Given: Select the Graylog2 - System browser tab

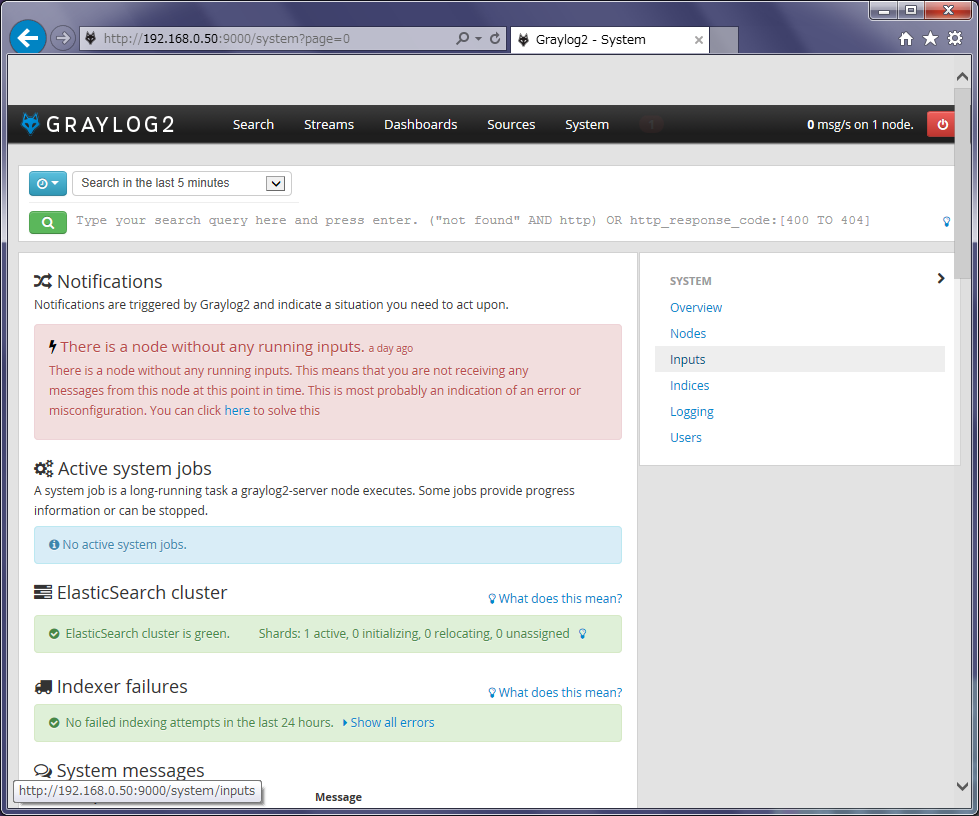Looking at the screenshot, I should point(609,40).
